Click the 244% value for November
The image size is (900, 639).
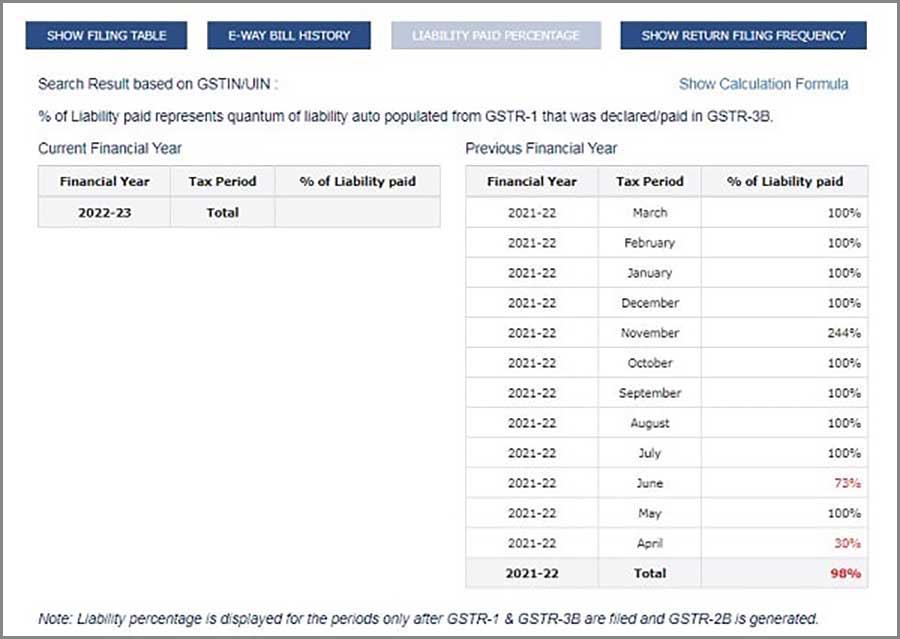pyautogui.click(x=844, y=333)
